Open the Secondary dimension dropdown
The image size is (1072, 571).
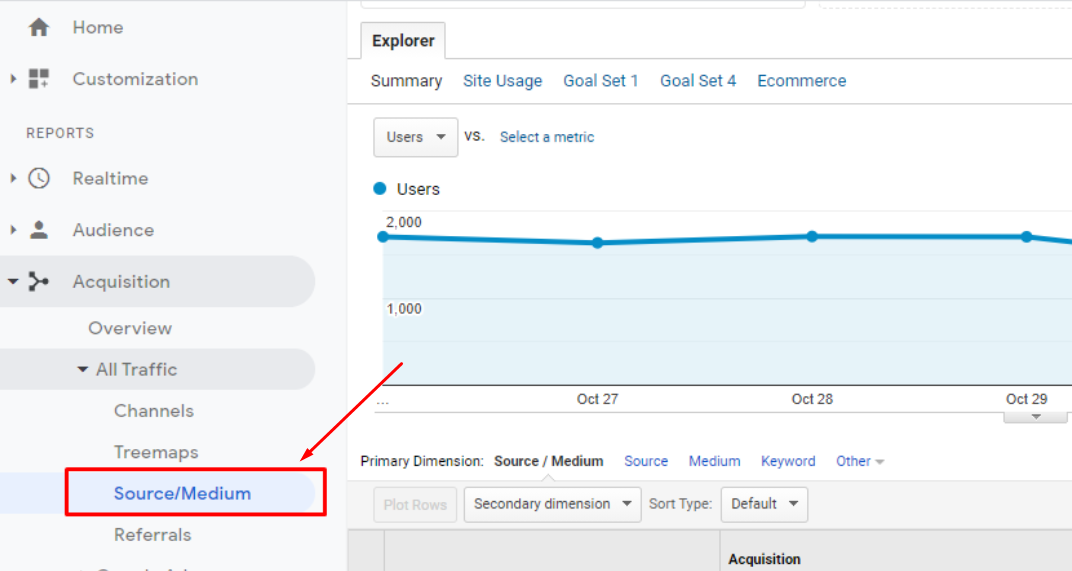click(552, 505)
